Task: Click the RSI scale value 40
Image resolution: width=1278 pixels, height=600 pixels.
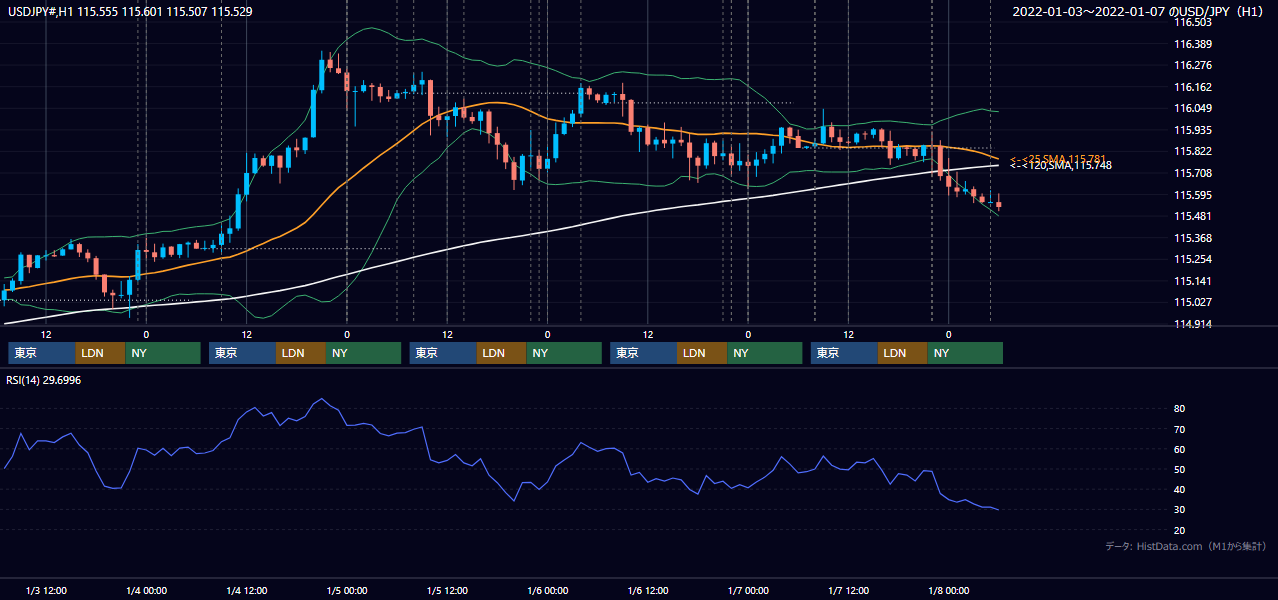Action: coord(1179,489)
